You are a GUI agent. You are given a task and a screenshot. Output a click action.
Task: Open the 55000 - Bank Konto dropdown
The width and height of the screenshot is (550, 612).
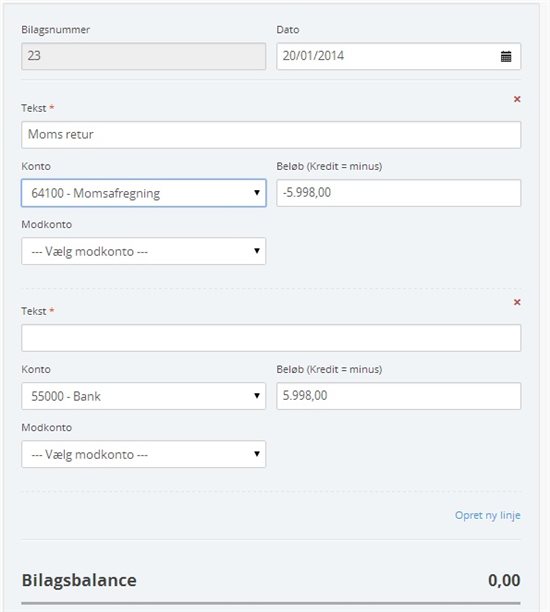coord(144,396)
